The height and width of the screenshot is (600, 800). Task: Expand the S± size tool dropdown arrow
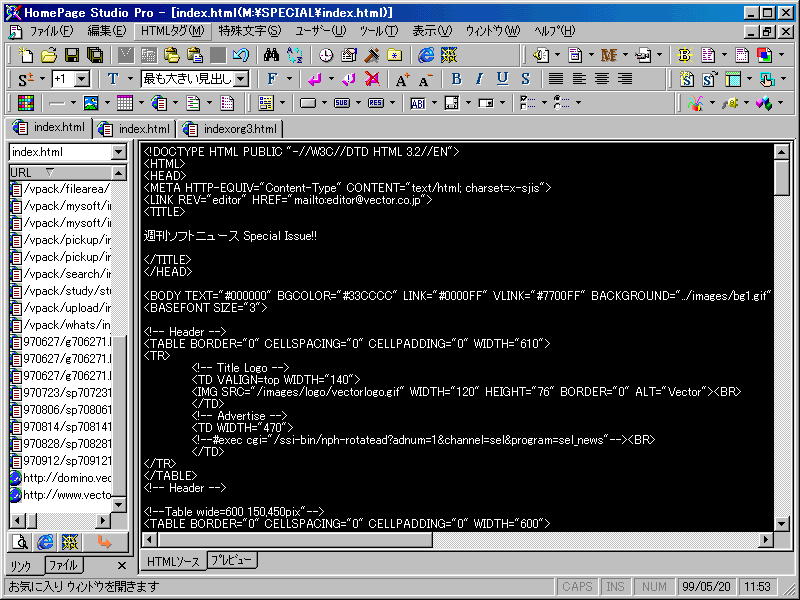(42, 80)
